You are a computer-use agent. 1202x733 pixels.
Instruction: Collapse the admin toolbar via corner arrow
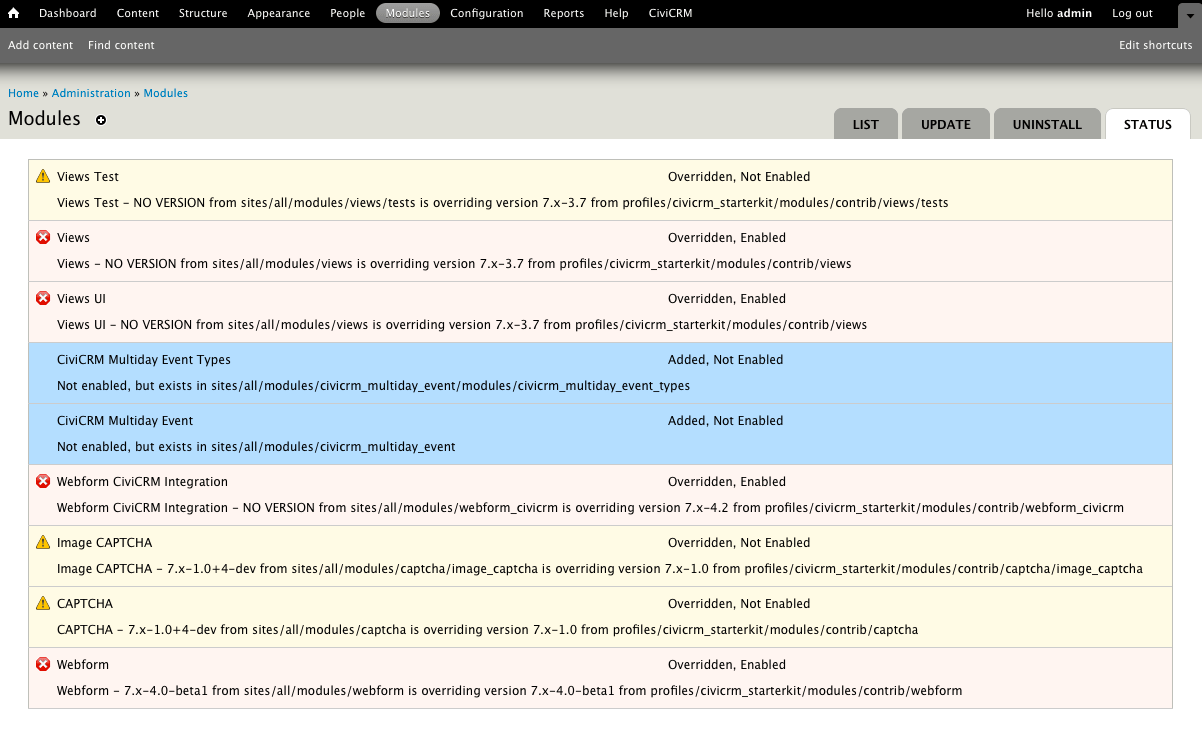1189,17
